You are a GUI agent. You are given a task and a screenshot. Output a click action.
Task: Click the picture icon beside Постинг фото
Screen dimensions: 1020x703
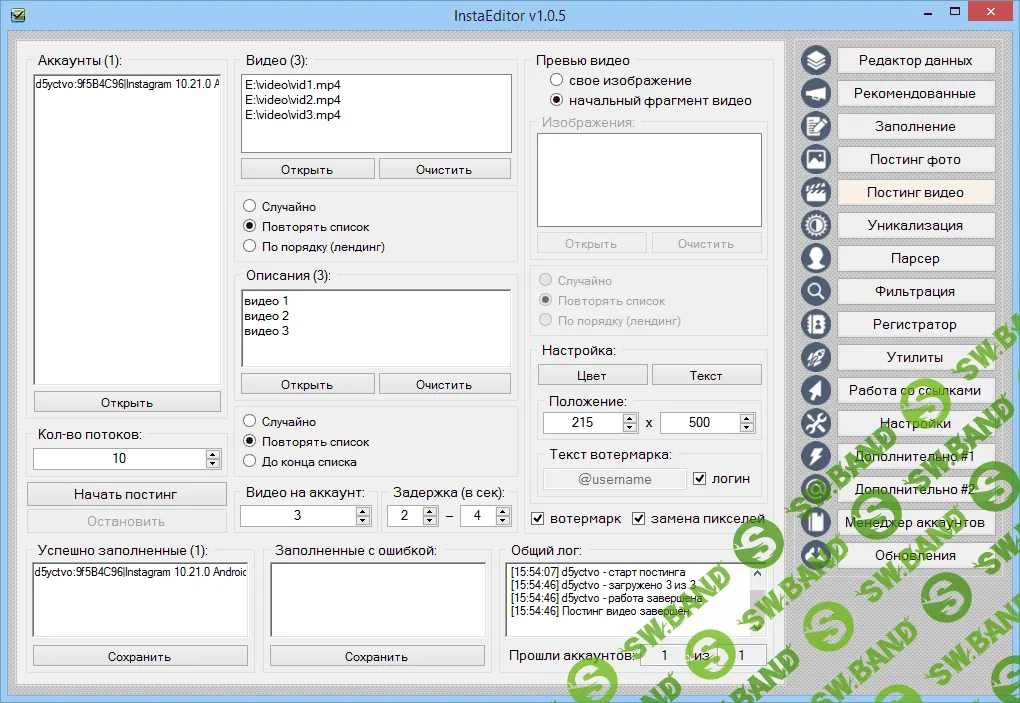(817, 160)
